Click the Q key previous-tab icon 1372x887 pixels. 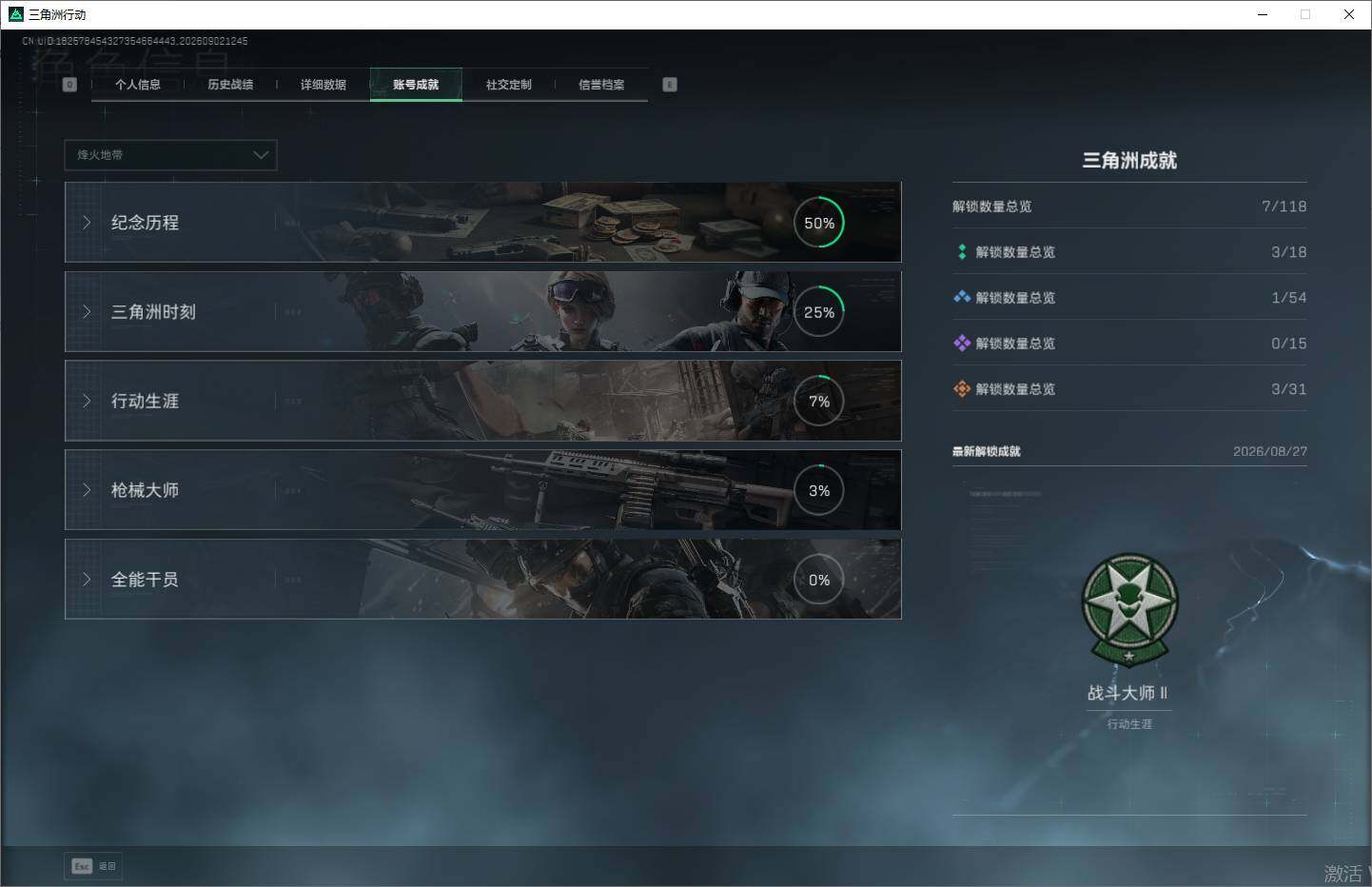click(69, 85)
